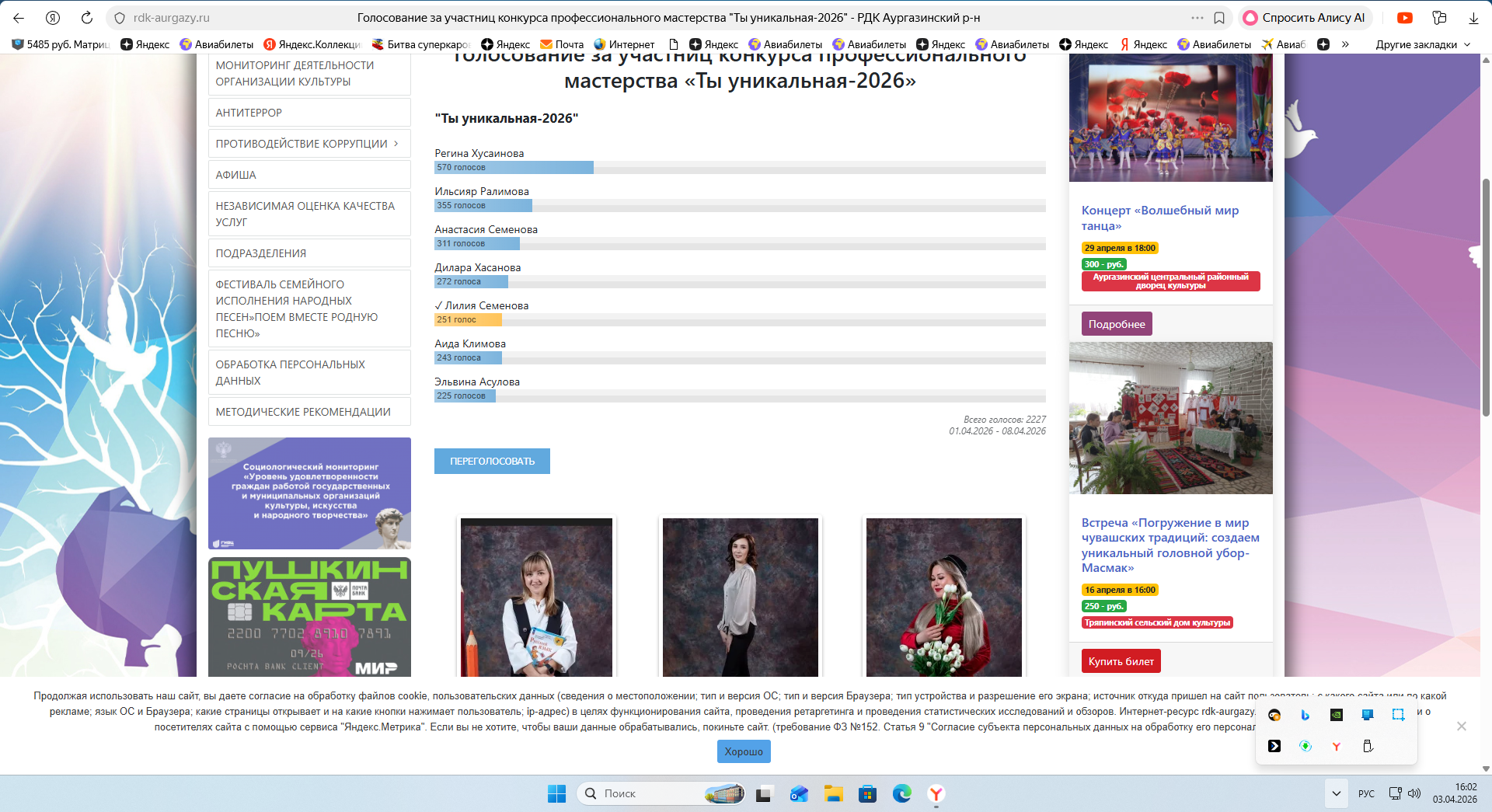This screenshot has height=812, width=1492.
Task: Open МЕТОДИЧЕСКИЕ РЕКОМЕНДАЦИИ in the sidebar
Action: point(309,412)
